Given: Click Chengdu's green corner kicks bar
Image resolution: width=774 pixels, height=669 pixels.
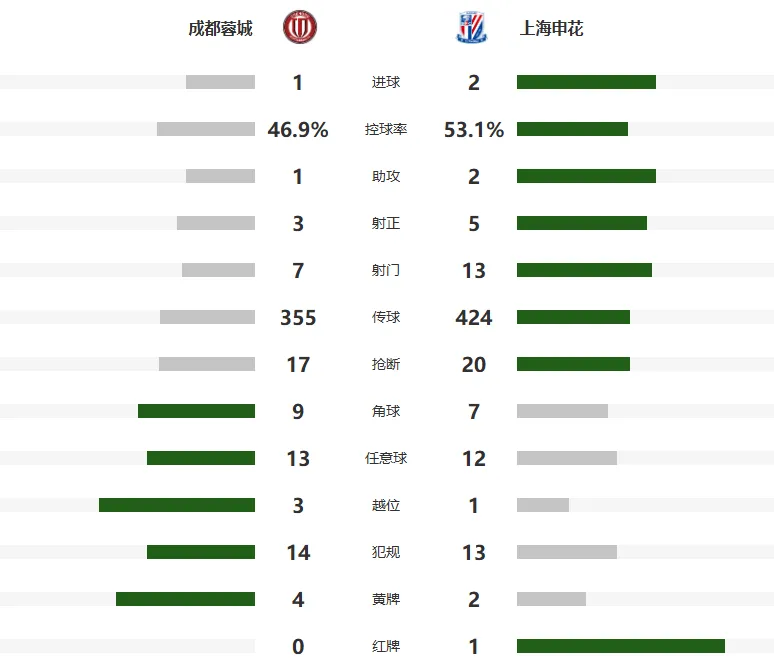Looking at the screenshot, I should tap(196, 411).
